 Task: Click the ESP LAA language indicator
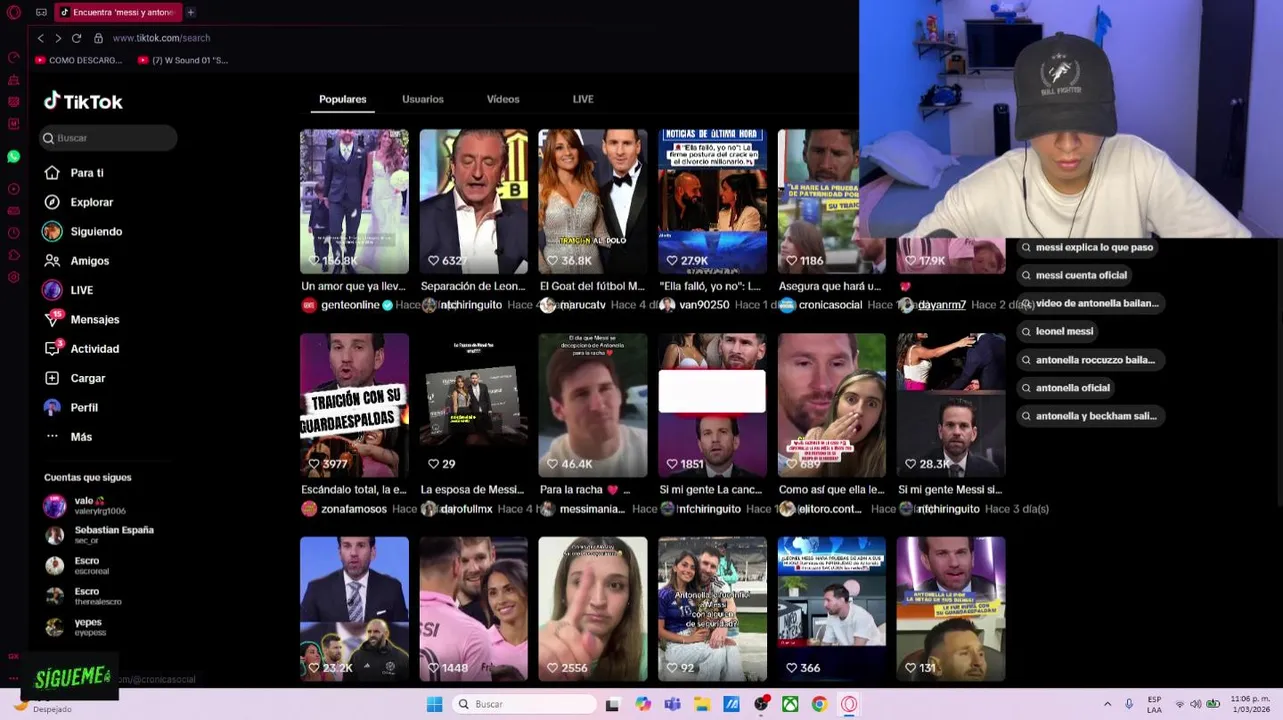tap(1155, 704)
